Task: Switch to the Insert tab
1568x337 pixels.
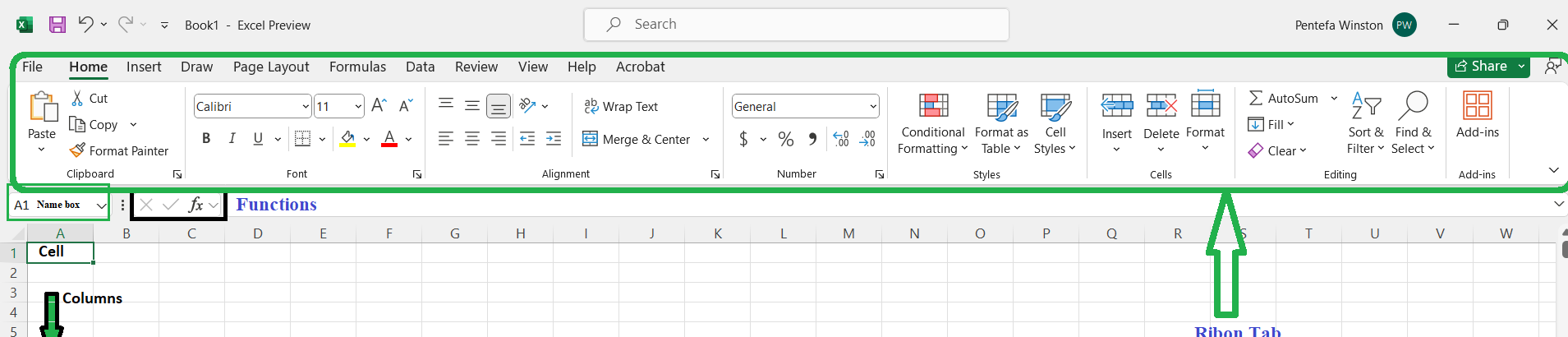Action: tap(144, 67)
